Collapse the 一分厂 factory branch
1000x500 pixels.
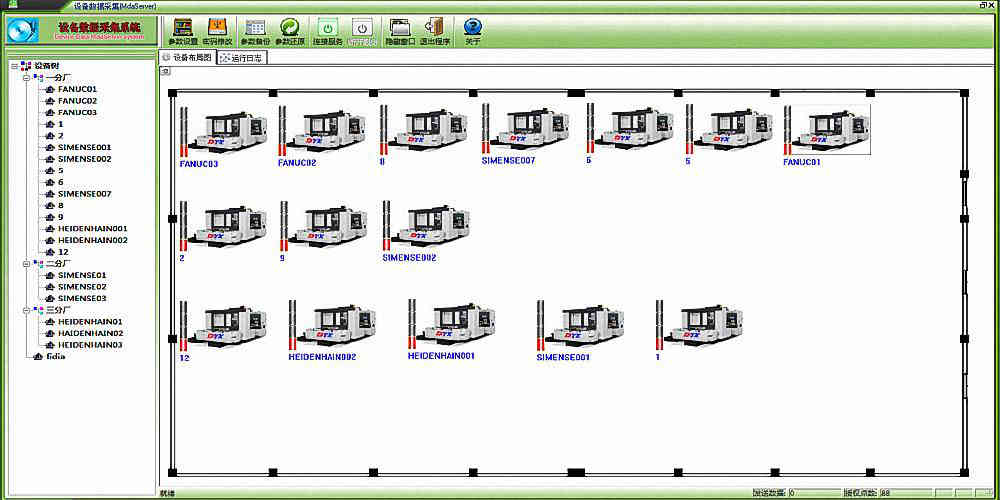pos(26,77)
